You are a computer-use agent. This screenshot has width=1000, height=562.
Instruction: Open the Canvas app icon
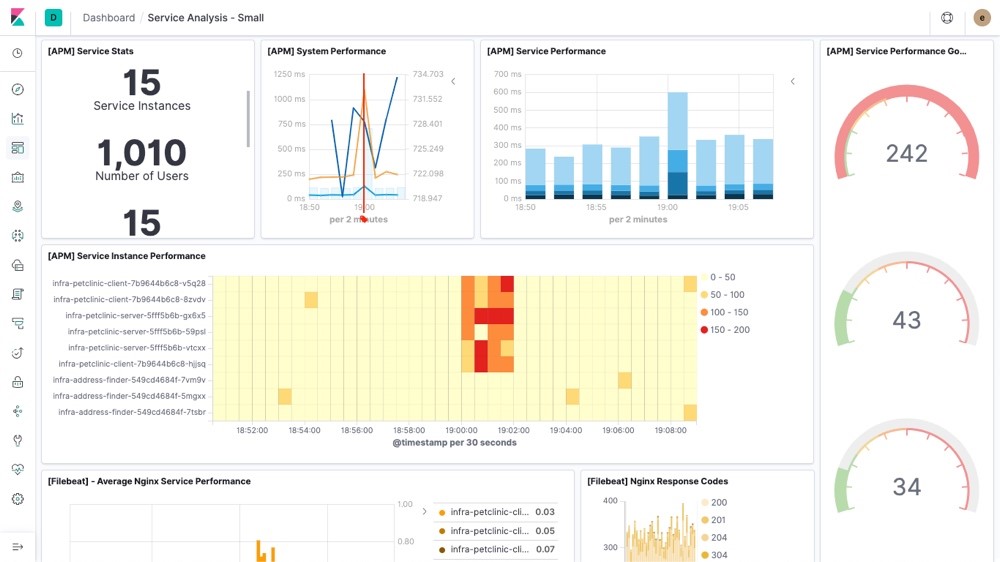[x=17, y=178]
